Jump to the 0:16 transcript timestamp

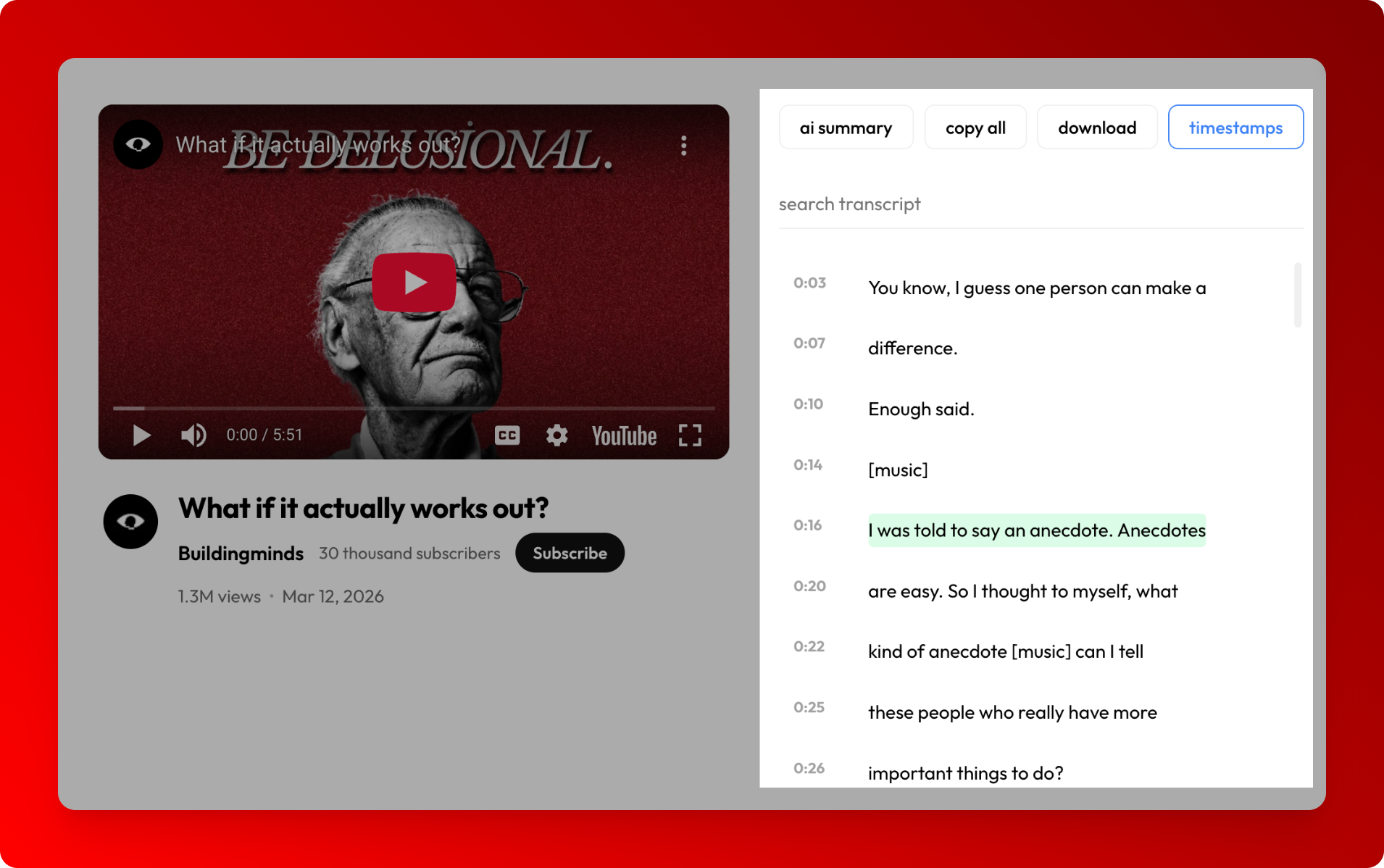point(806,525)
